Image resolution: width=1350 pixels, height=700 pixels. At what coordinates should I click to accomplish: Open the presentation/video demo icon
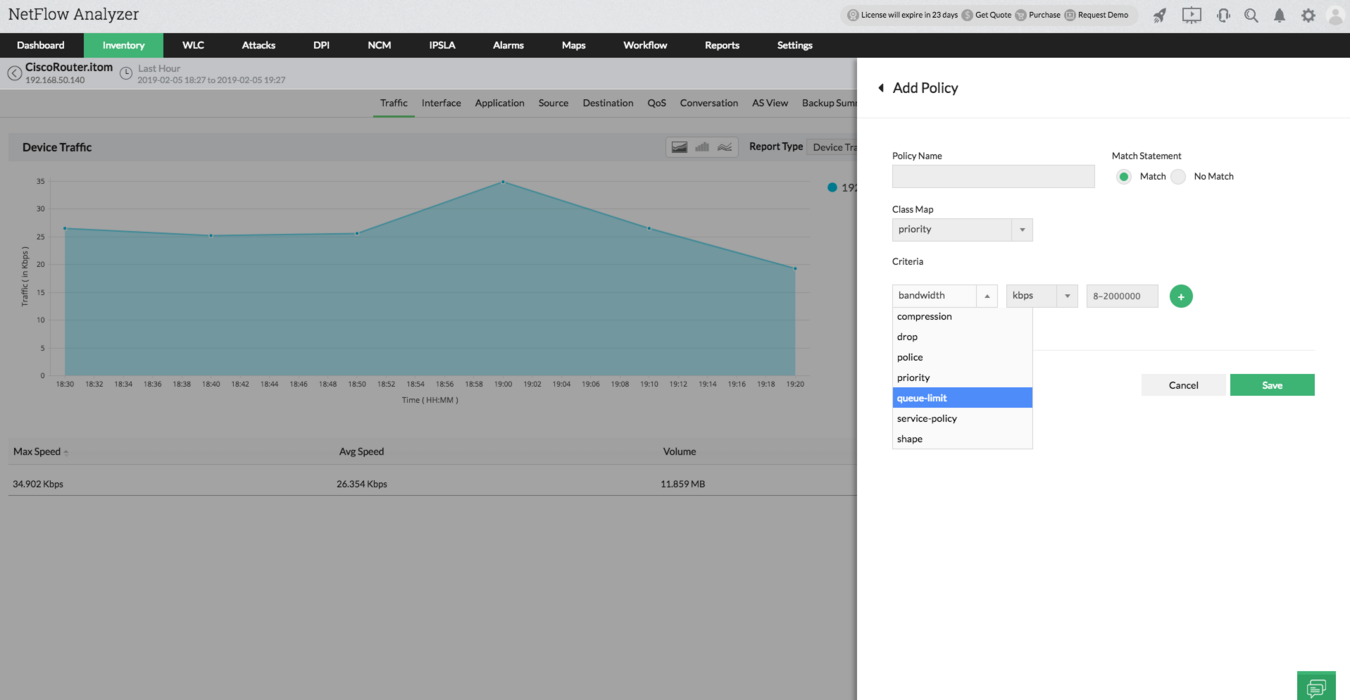[1191, 14]
